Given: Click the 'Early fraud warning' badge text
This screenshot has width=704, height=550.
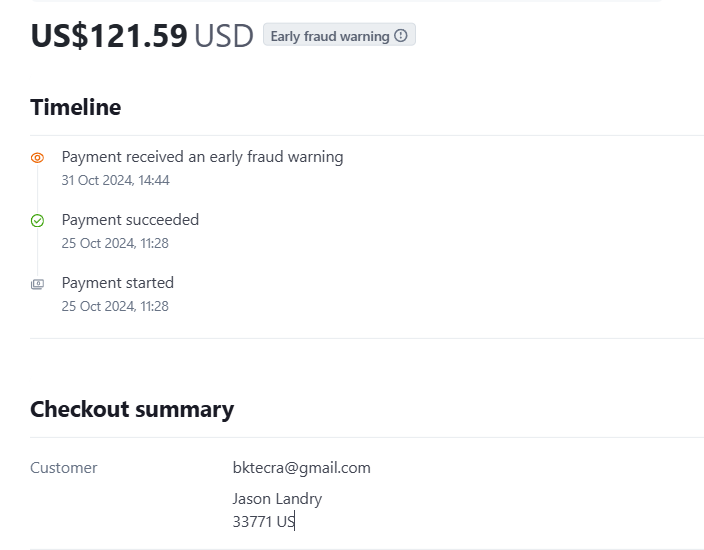Looking at the screenshot, I should pos(330,36).
